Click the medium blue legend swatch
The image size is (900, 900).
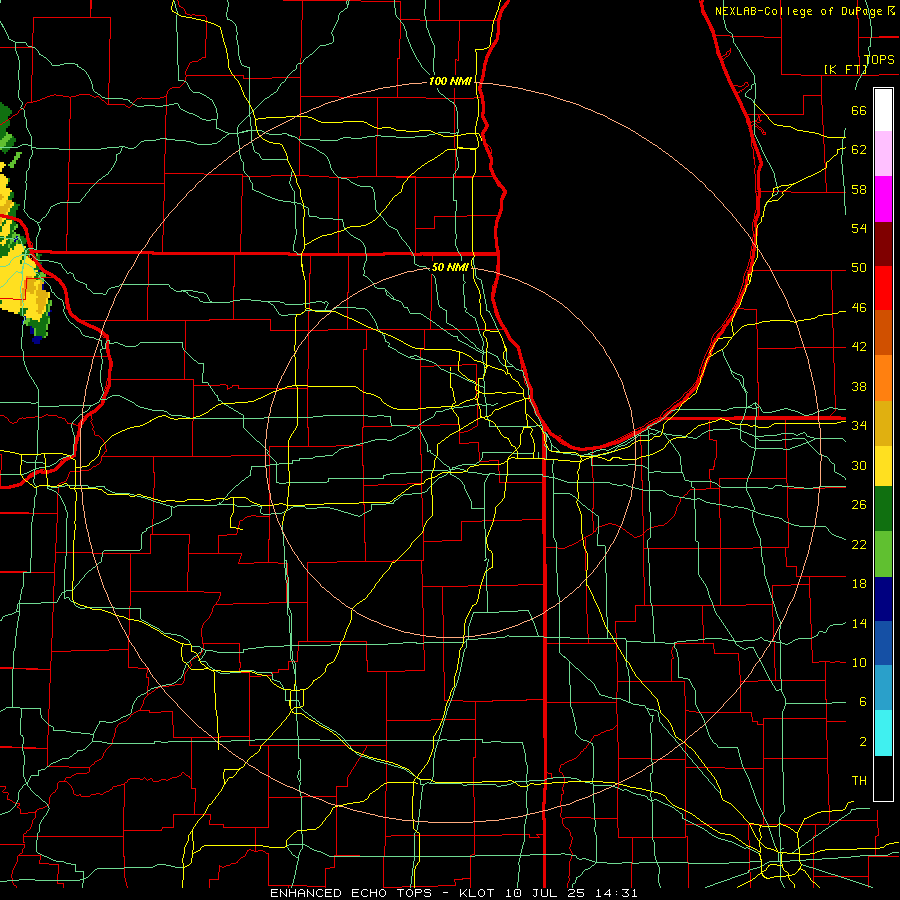tap(883, 643)
